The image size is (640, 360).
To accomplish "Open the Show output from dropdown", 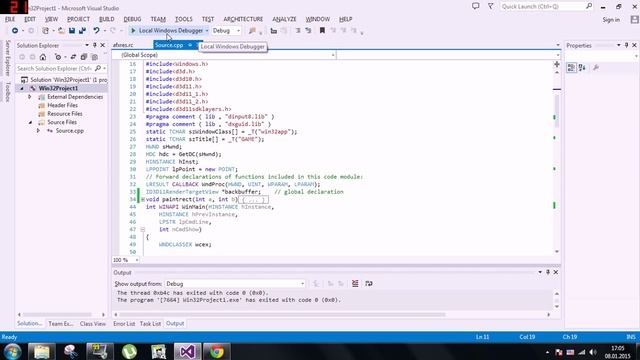I will pyautogui.click(x=235, y=284).
